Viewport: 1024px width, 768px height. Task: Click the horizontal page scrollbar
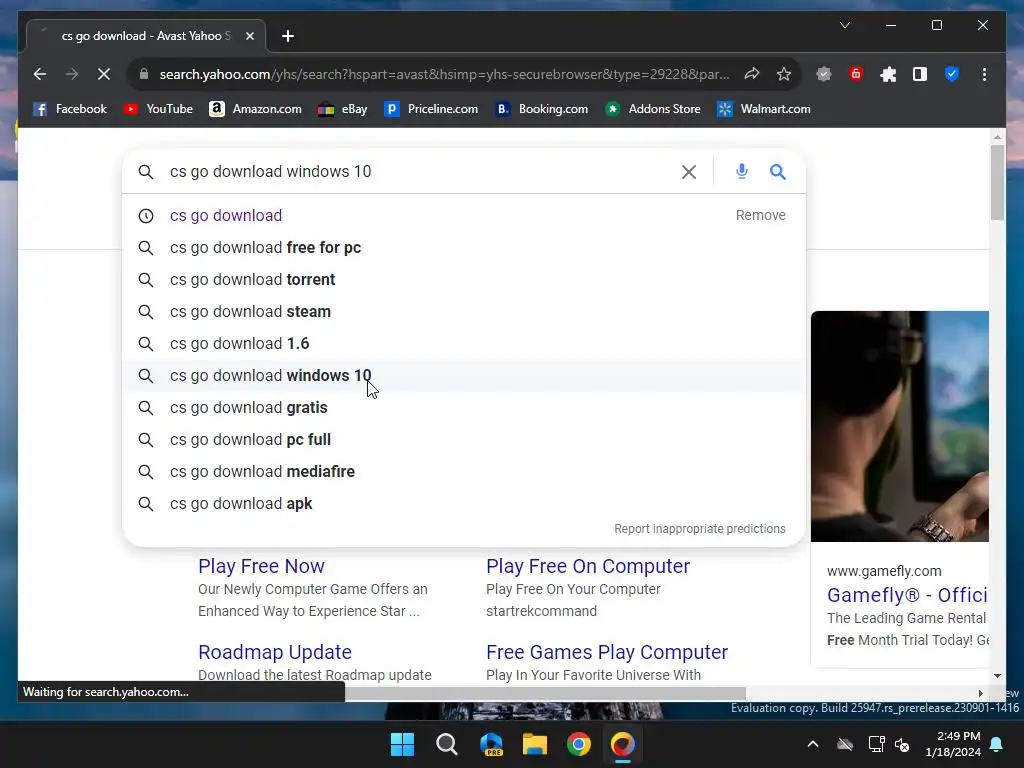pyautogui.click(x=545, y=693)
